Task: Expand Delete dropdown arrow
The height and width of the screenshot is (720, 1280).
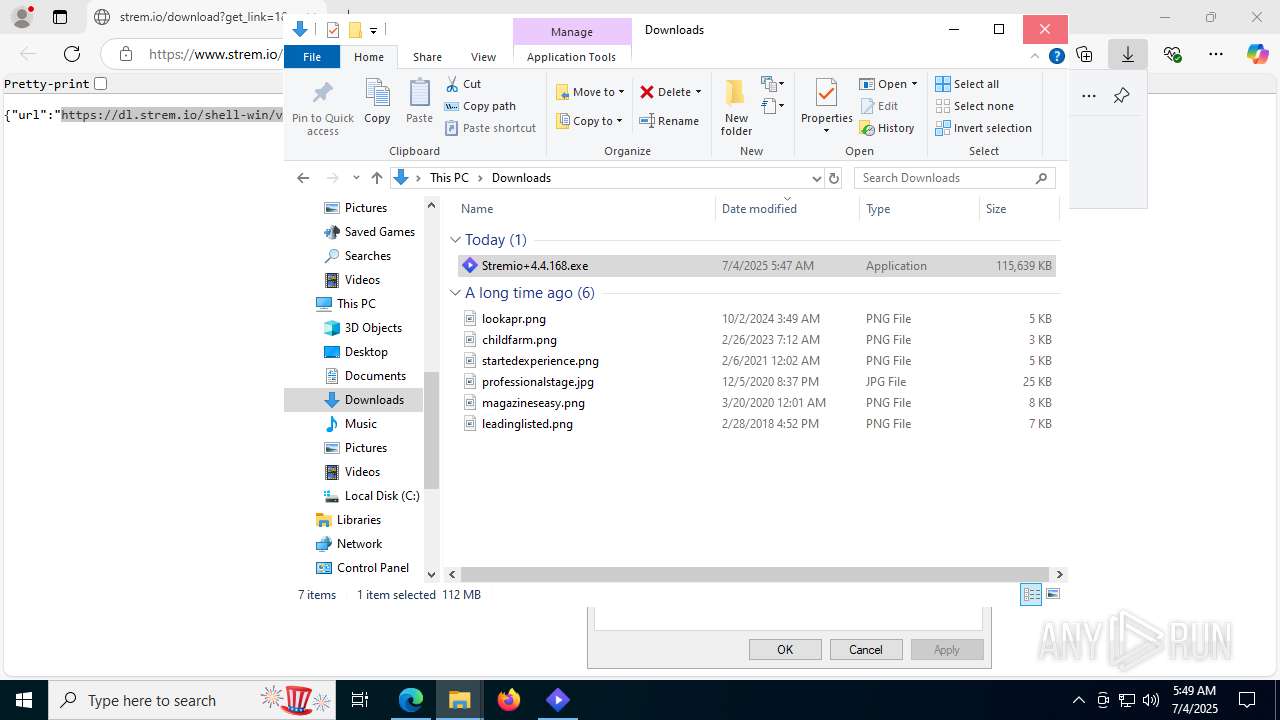Action: click(x=698, y=92)
